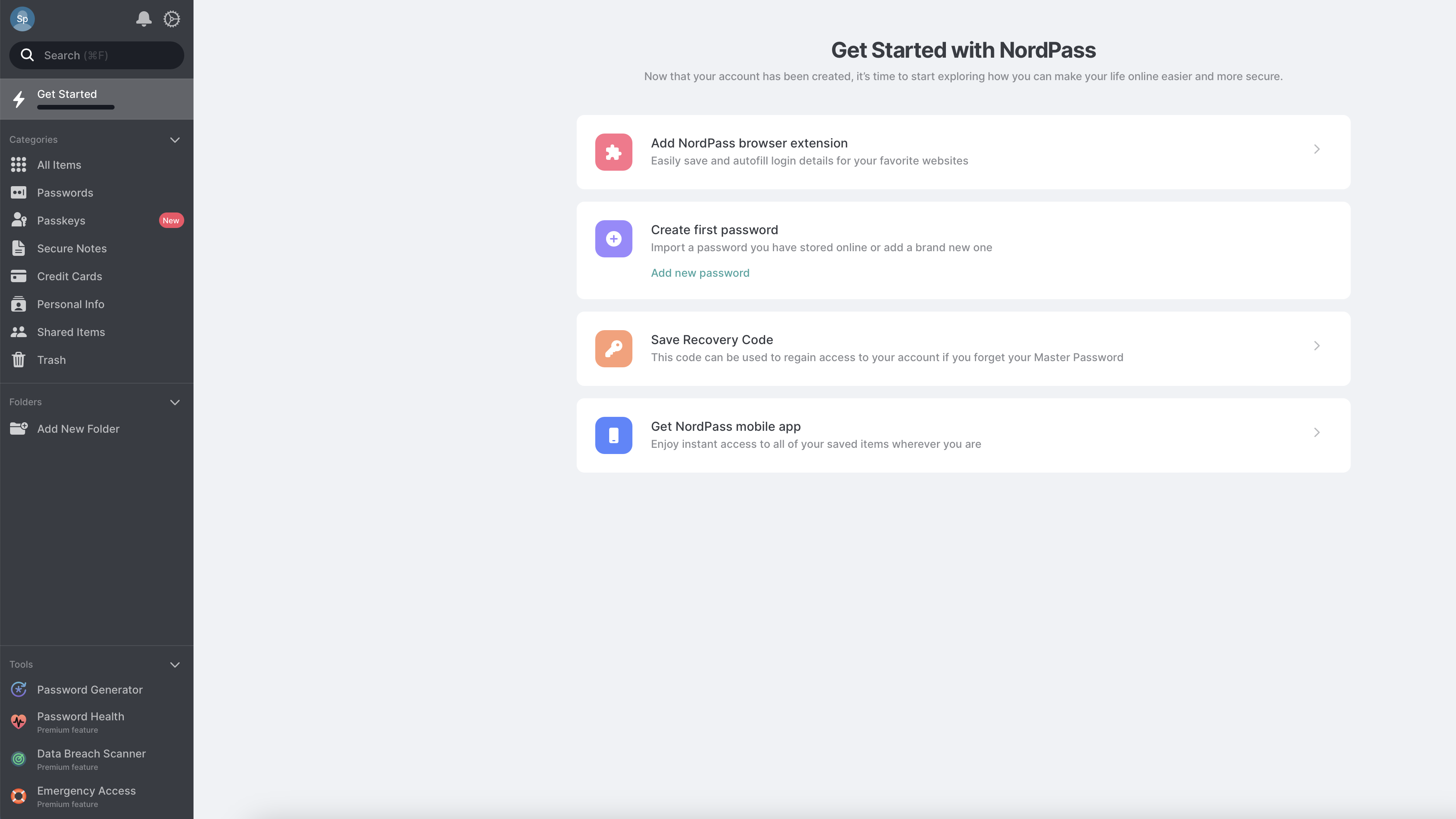The height and width of the screenshot is (819, 1456).
Task: Click the red New badge on Passkeys
Action: pyautogui.click(x=171, y=221)
